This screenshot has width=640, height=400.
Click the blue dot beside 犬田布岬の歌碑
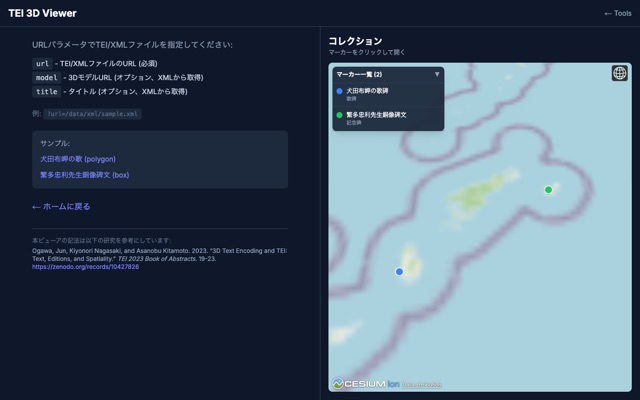[339, 91]
